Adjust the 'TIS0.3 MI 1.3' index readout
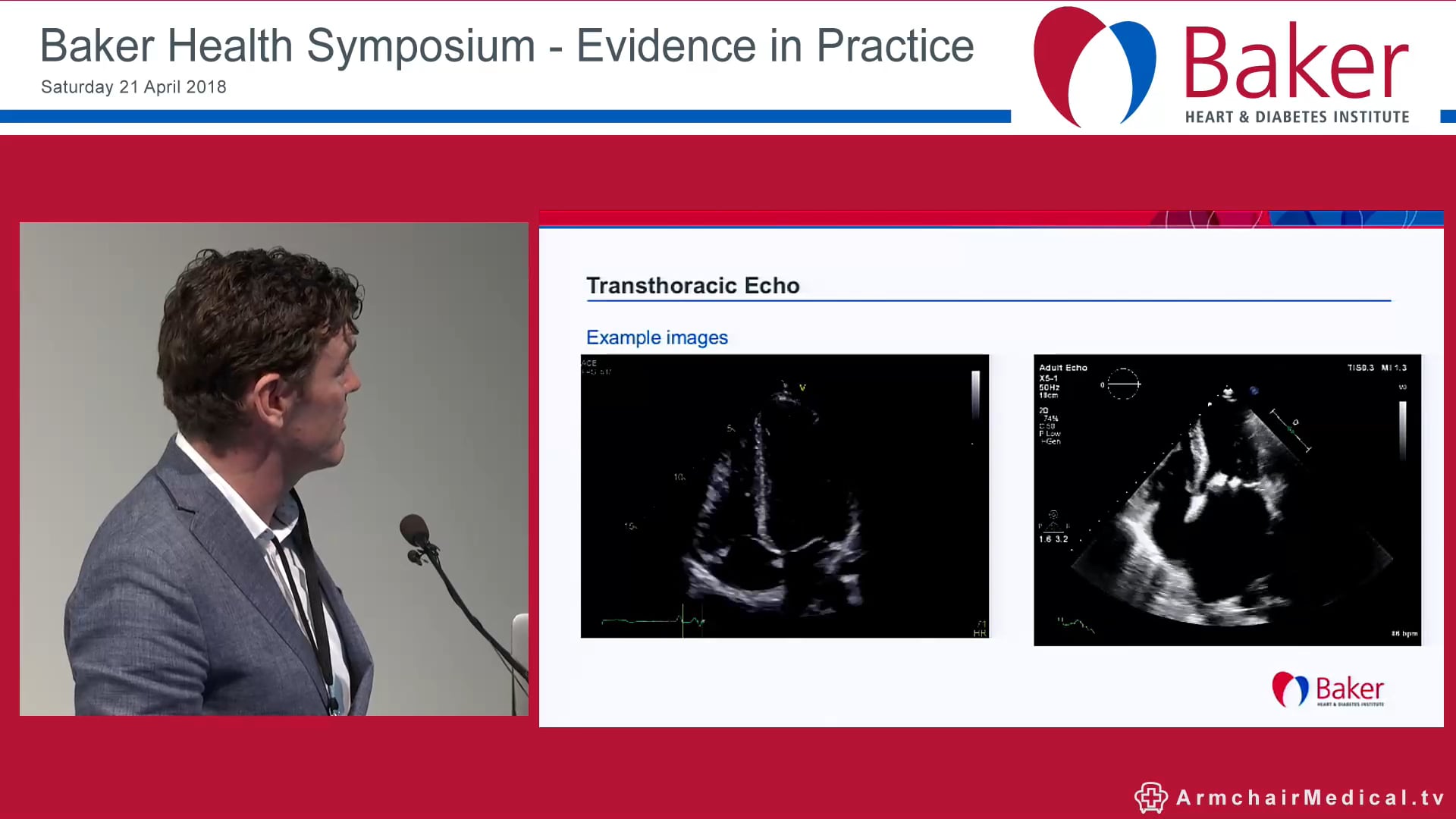The width and height of the screenshot is (1456, 819). pyautogui.click(x=1379, y=367)
